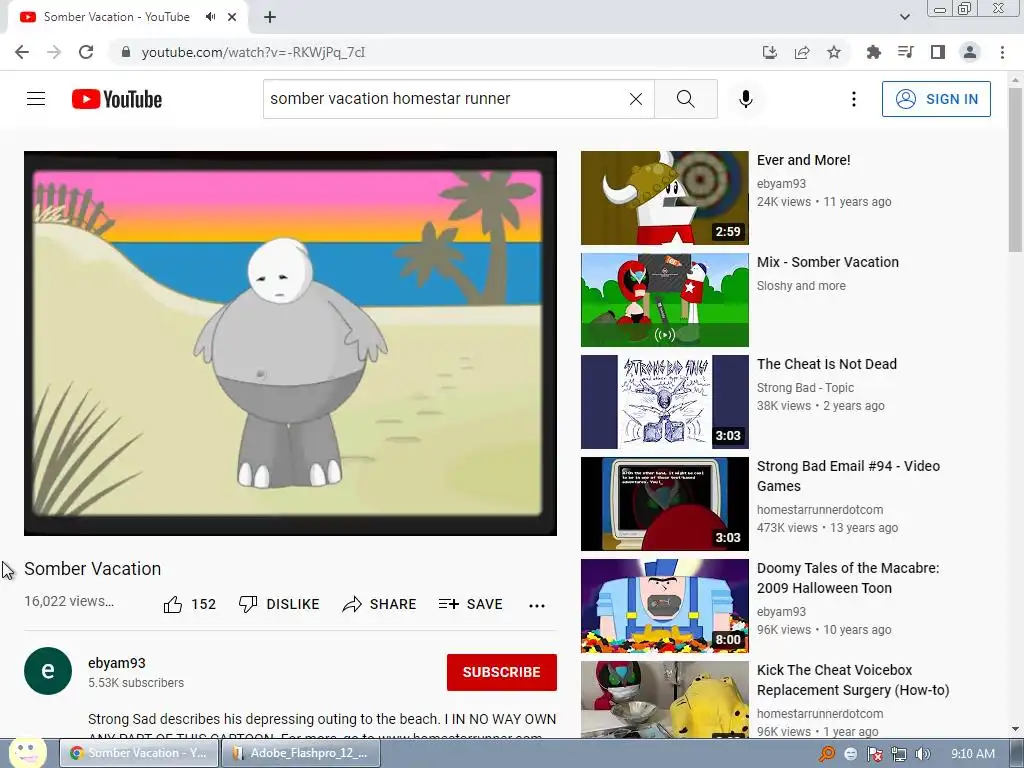Click title 'Ever and More!'
The width and height of the screenshot is (1024, 768).
click(x=803, y=160)
